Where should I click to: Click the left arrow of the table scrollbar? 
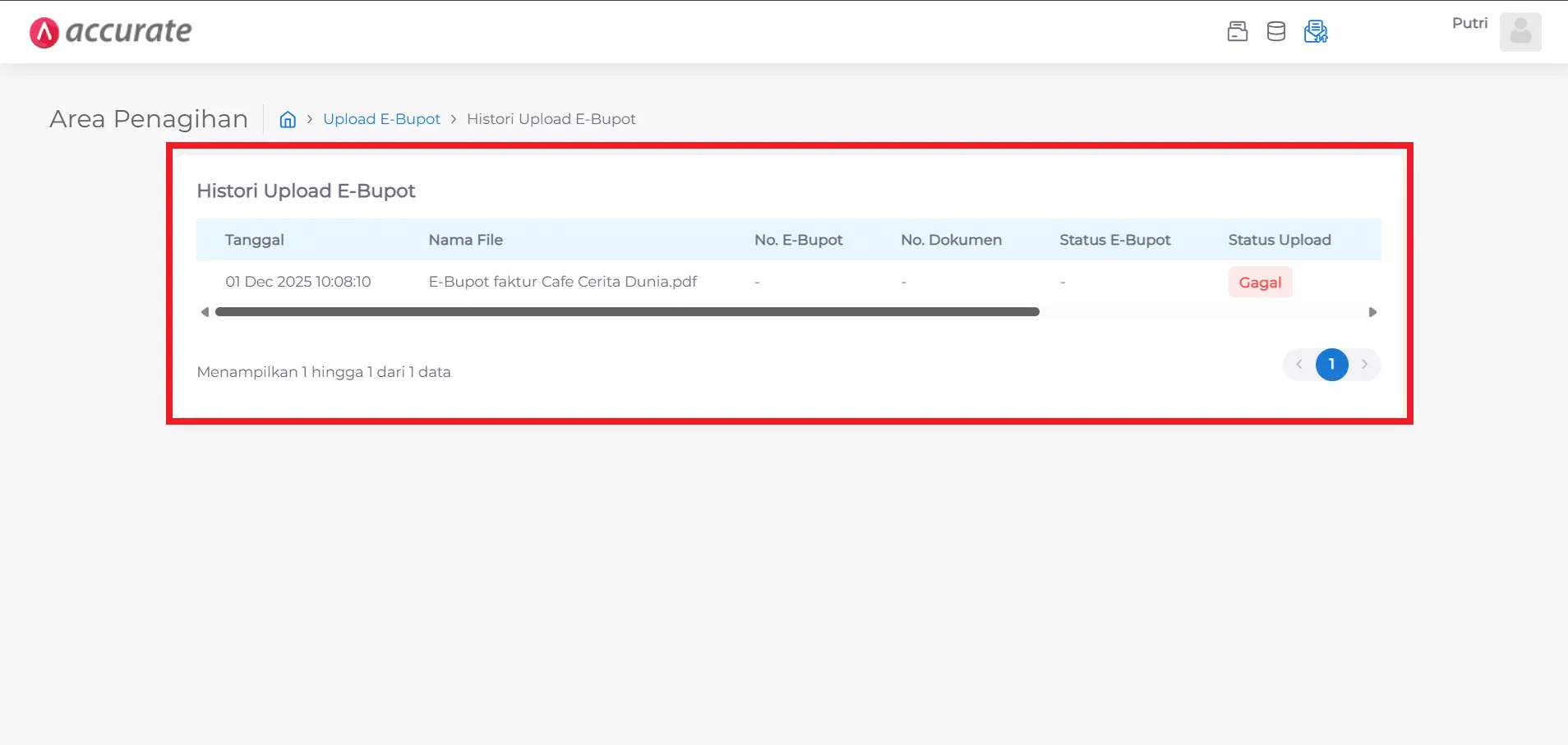tap(204, 311)
